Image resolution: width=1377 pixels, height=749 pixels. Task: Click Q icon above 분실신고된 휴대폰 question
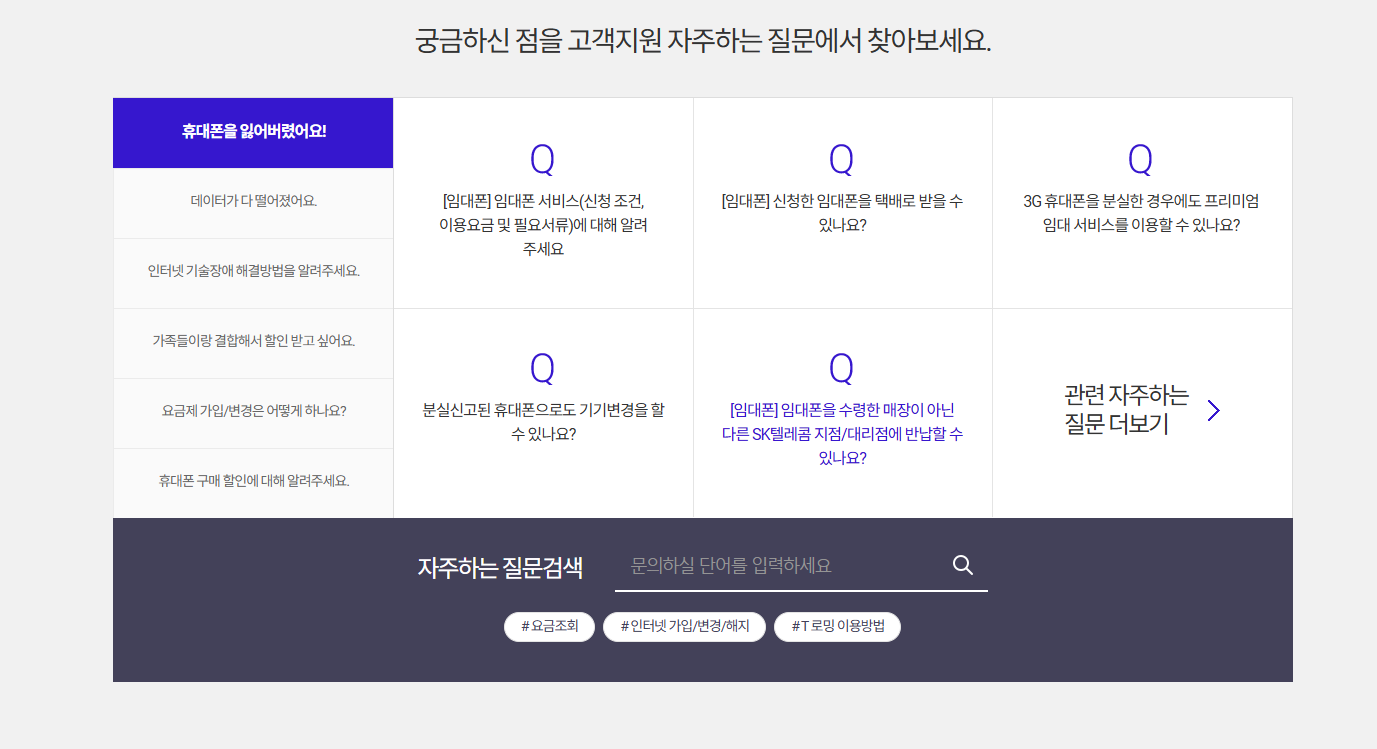[x=542, y=369]
